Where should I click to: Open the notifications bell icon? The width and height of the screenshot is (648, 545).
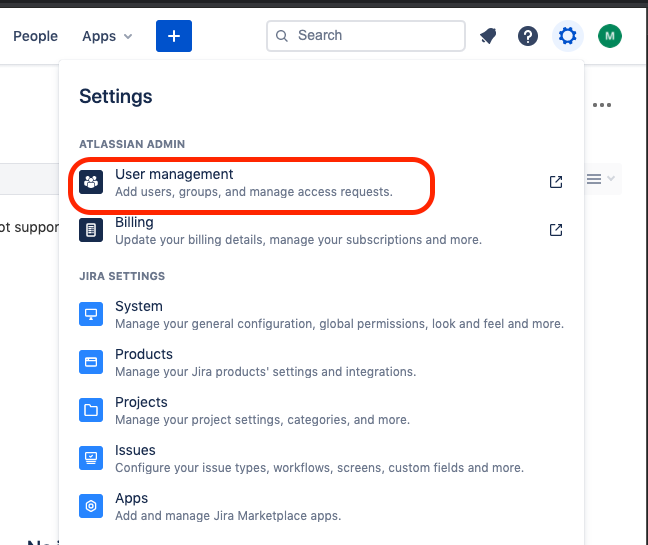tap(488, 36)
